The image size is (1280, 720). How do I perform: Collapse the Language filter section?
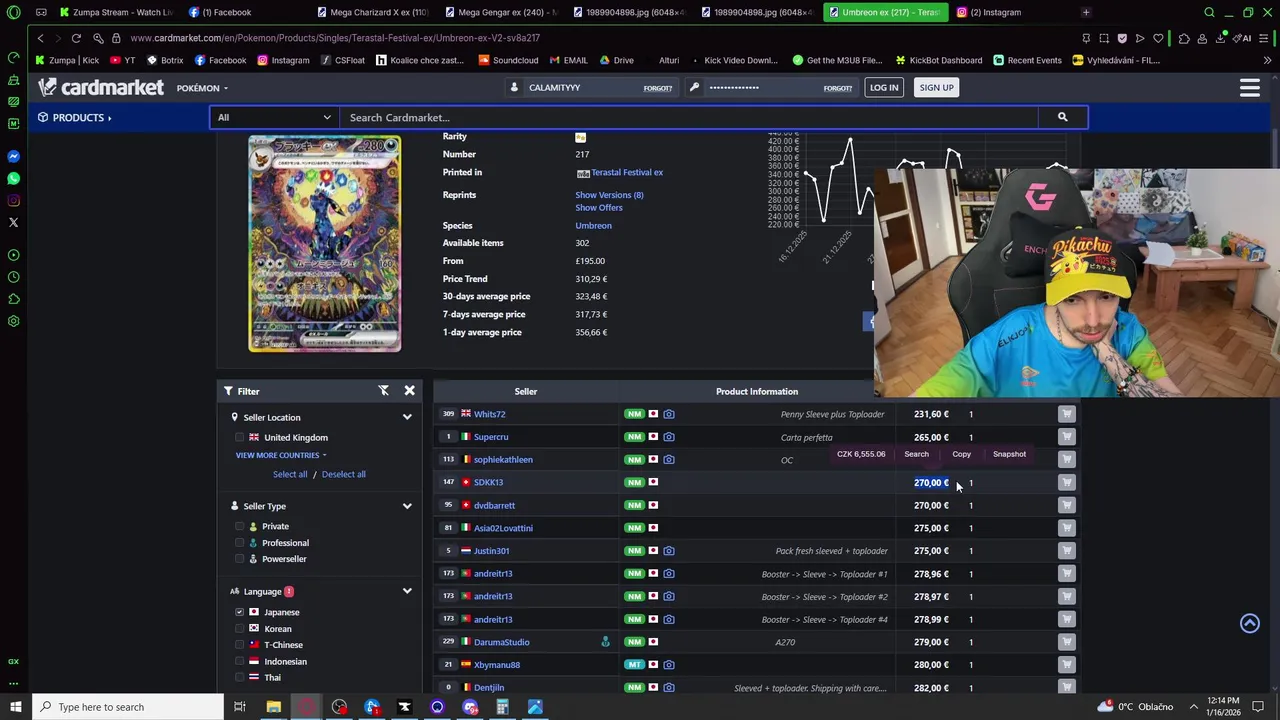coord(407,591)
